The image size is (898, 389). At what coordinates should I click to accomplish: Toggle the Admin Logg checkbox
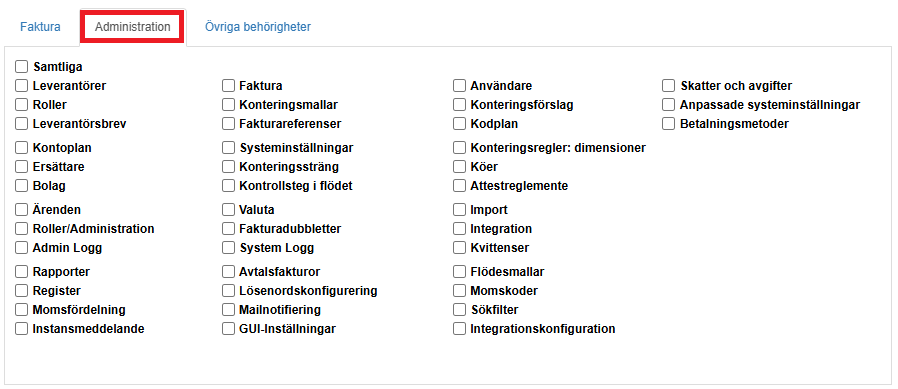point(22,248)
